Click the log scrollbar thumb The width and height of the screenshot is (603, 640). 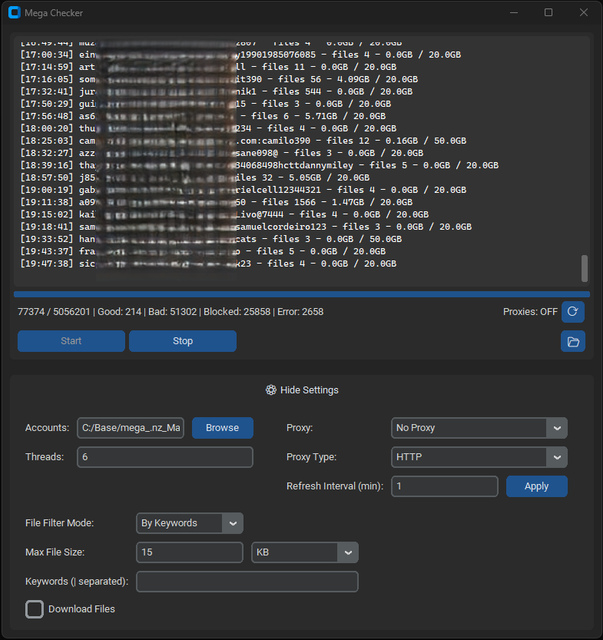[x=584, y=268]
